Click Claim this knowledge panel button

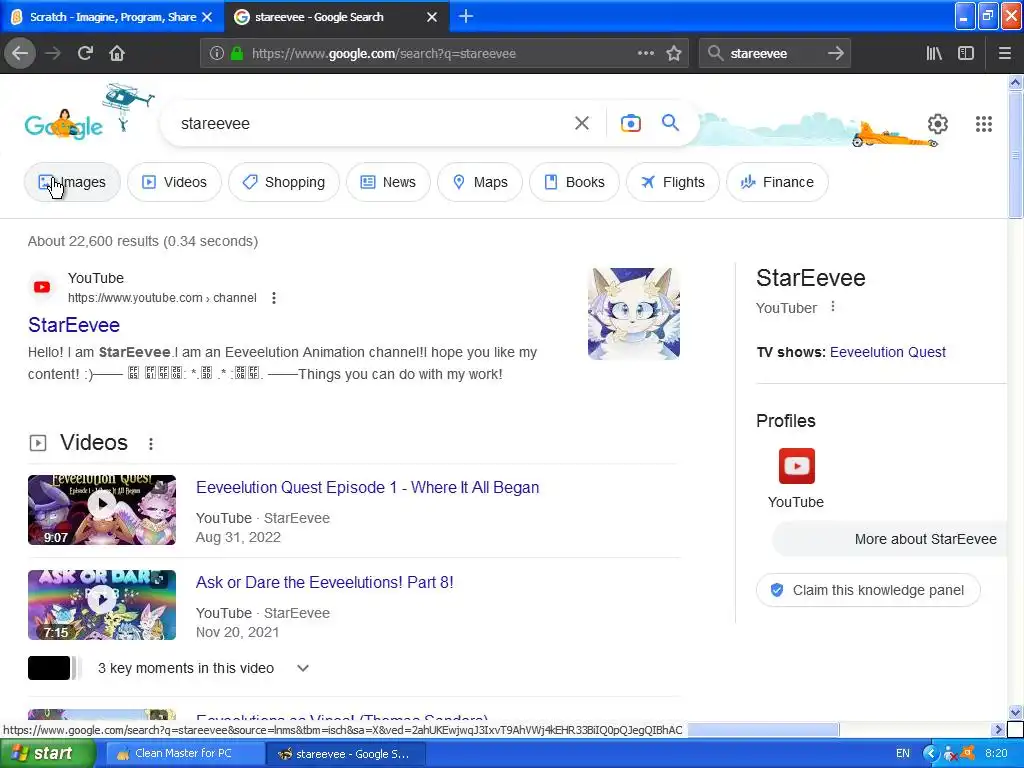pyautogui.click(x=868, y=590)
